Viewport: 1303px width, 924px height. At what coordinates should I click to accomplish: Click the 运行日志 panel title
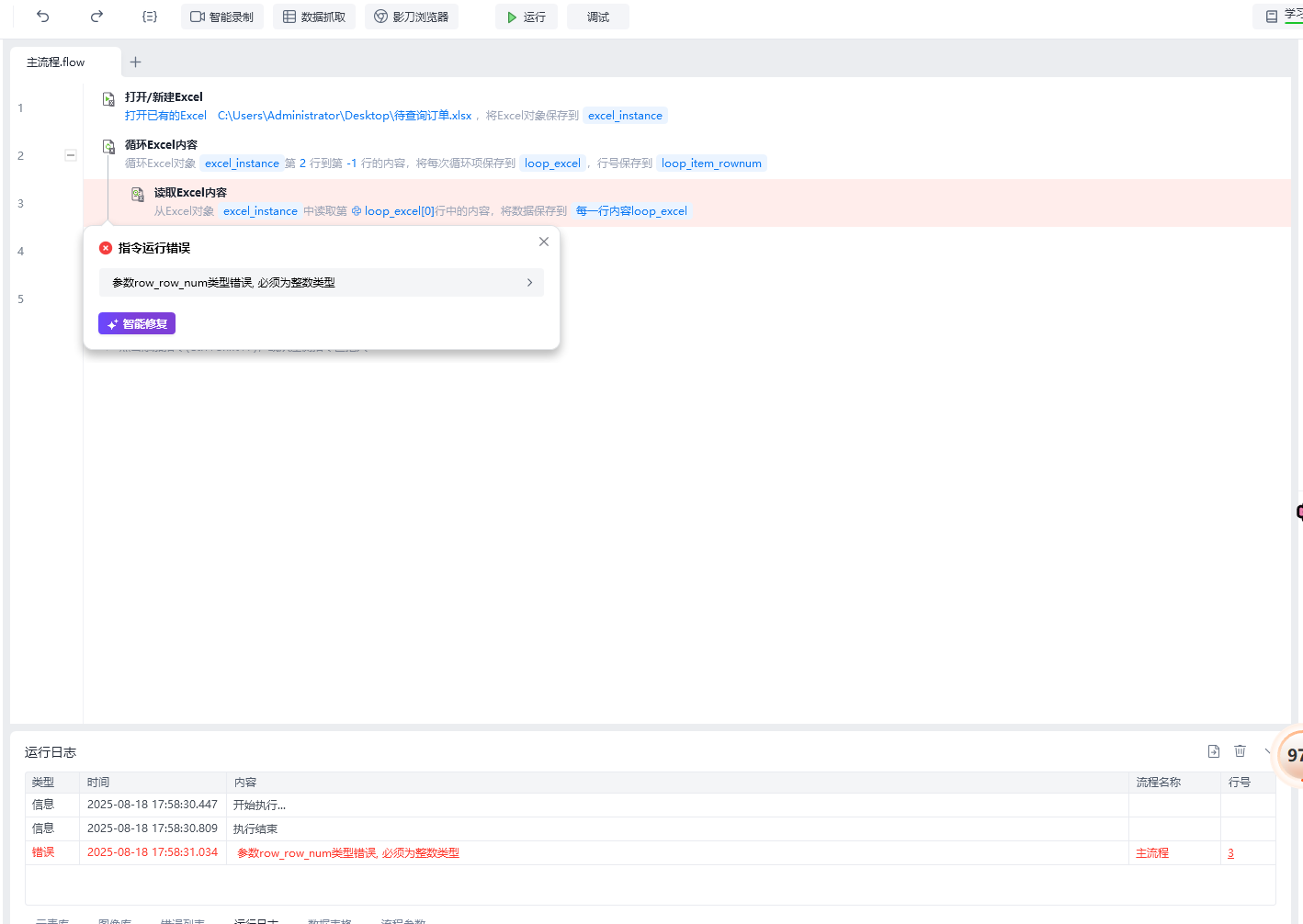pos(51,752)
